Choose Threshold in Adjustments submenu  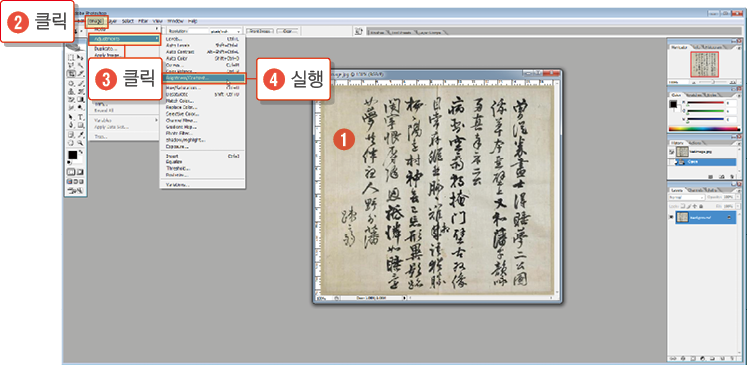pyautogui.click(x=203, y=168)
